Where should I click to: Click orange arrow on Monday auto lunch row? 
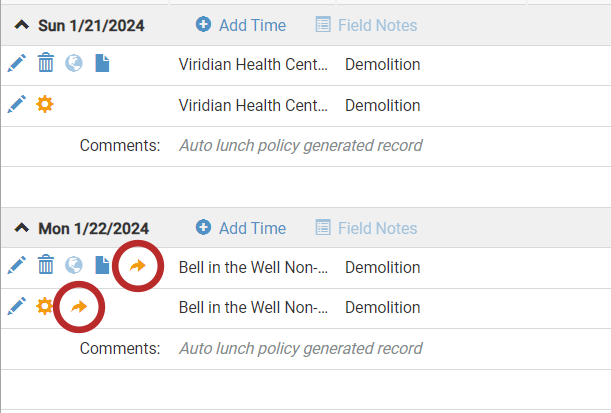click(79, 307)
